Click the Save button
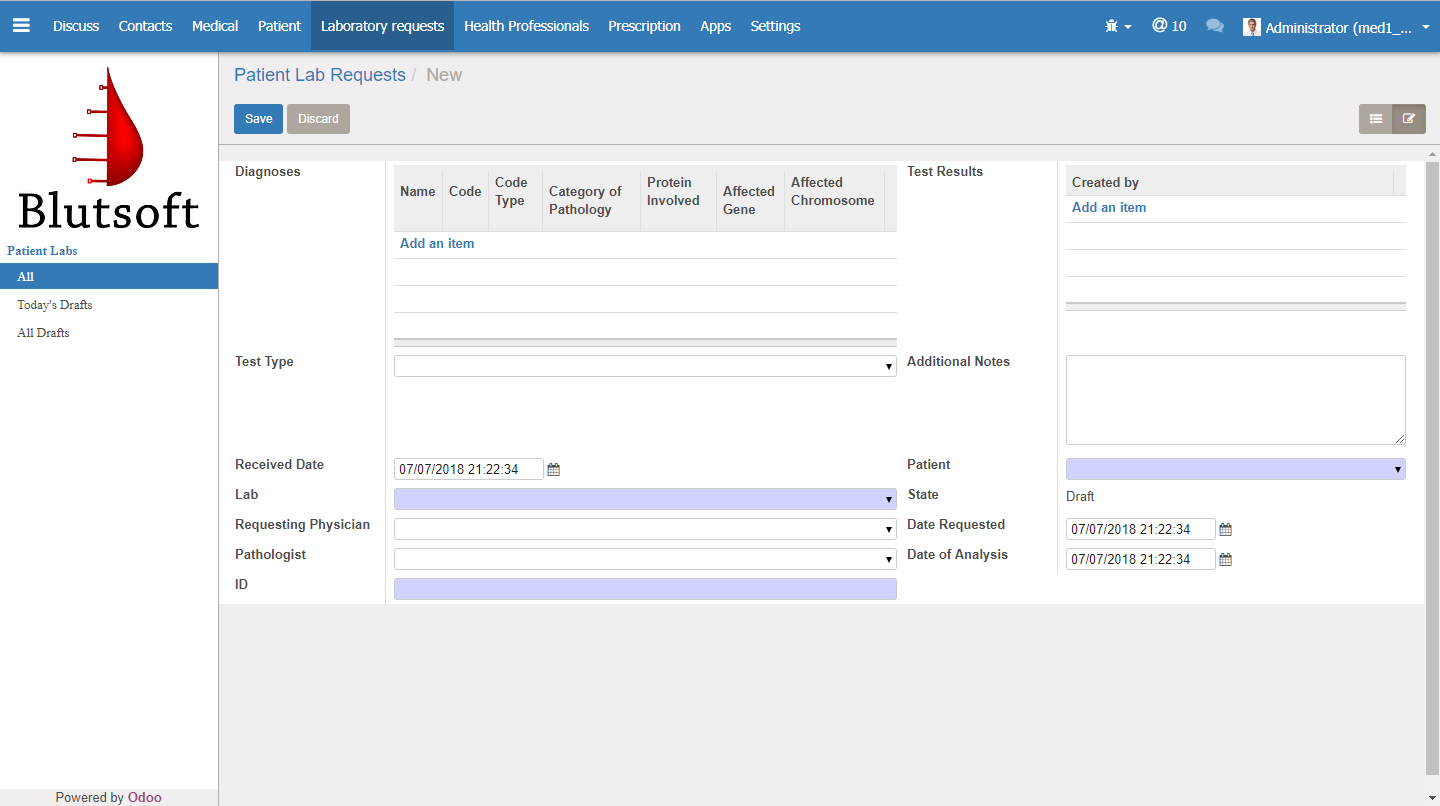 click(x=258, y=119)
